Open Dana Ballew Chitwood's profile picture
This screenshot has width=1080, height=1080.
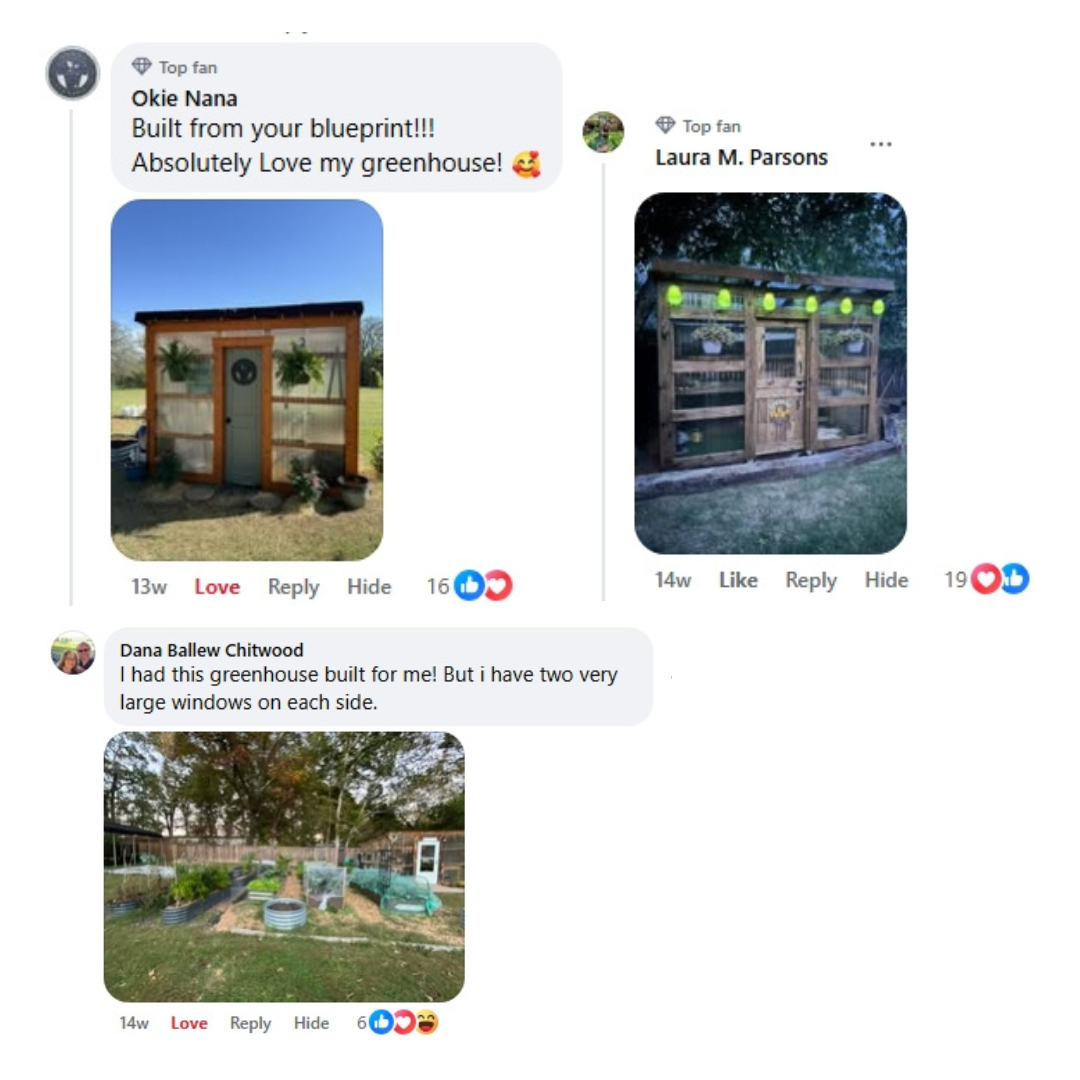(x=73, y=652)
